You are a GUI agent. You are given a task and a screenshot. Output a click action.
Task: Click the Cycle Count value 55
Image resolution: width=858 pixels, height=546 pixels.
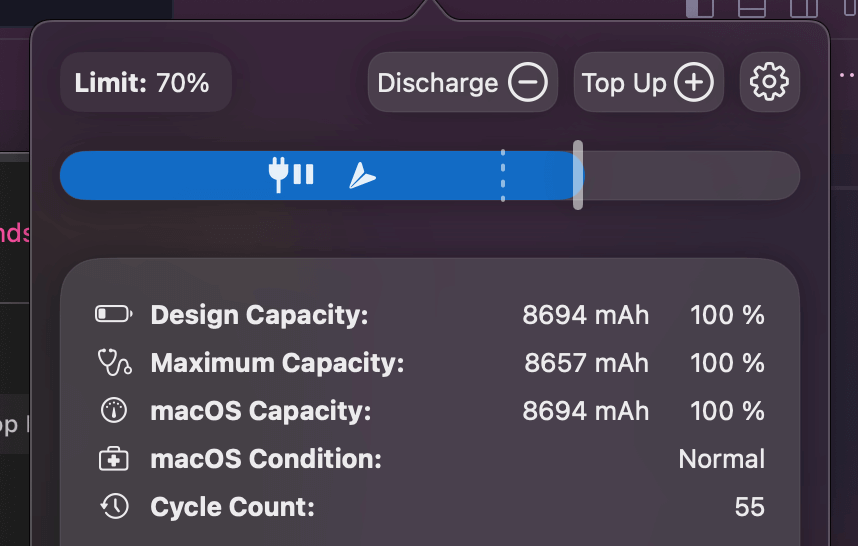tap(749, 507)
